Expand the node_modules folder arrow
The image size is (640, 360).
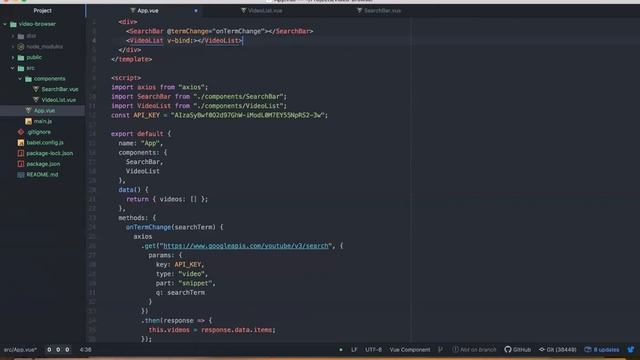(x=13, y=47)
